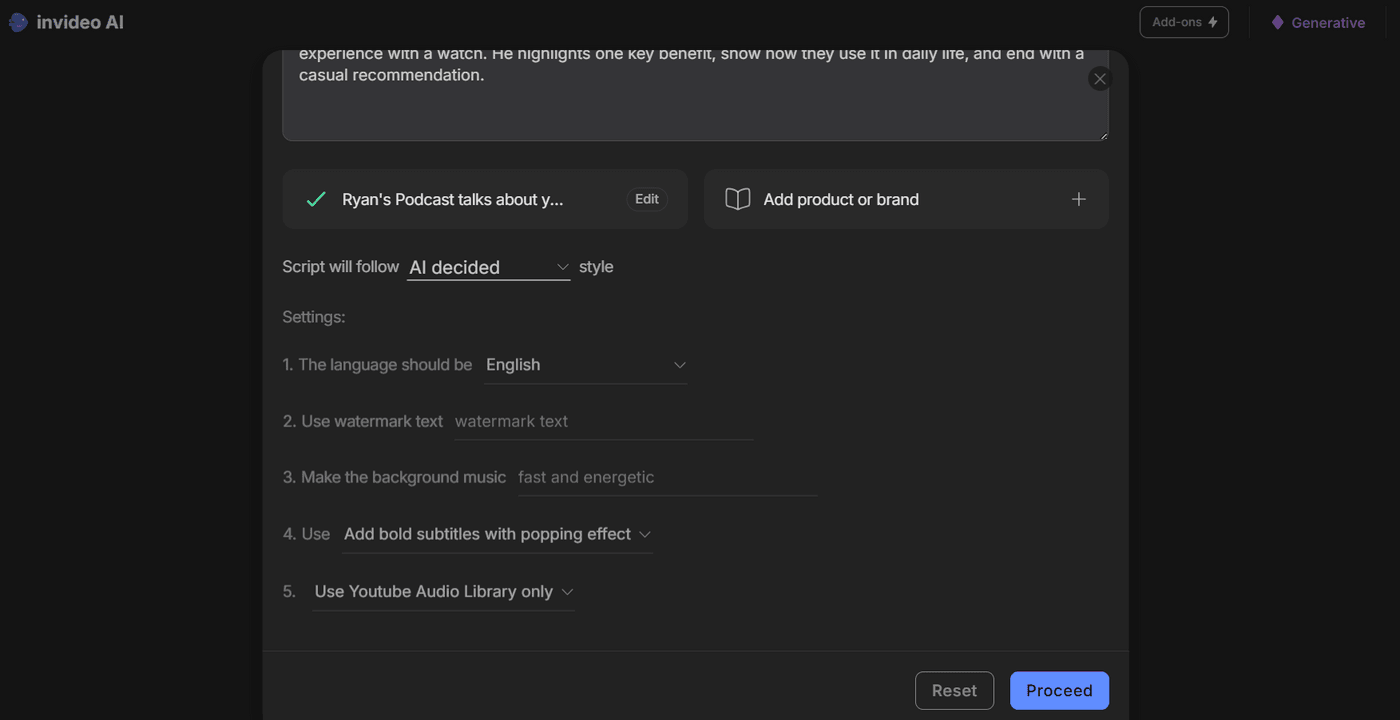Click the purple diamond icon next to Generative
This screenshot has width=1400, height=720.
[1277, 22]
